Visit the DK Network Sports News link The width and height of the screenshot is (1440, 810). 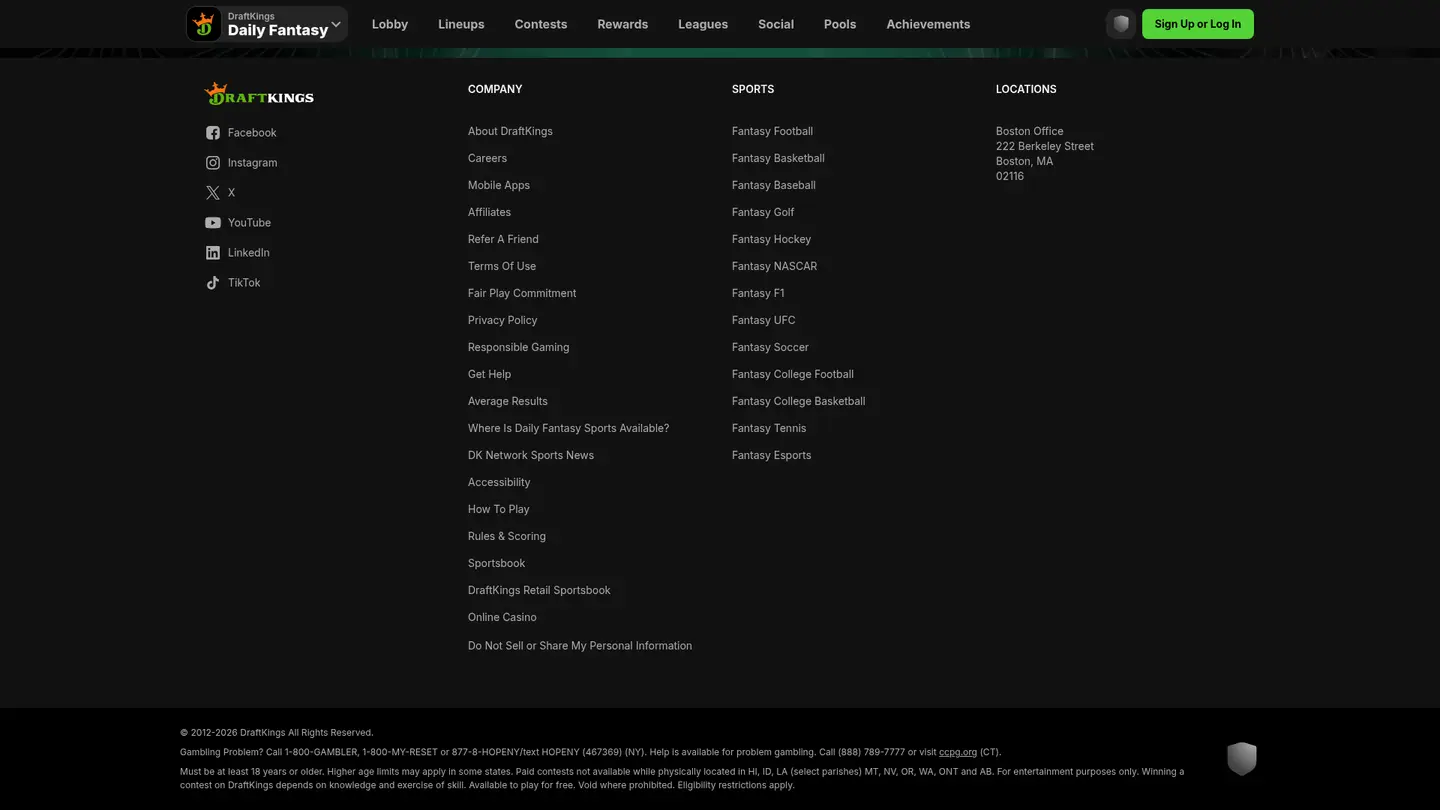531,455
